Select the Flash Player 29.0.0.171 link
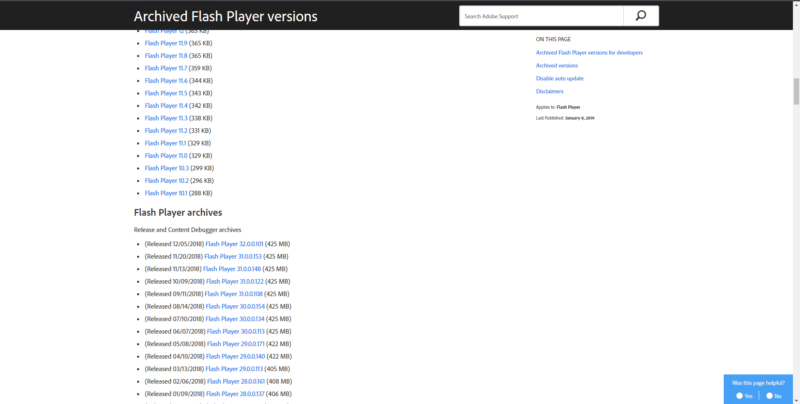The height and width of the screenshot is (404, 800). 236,344
